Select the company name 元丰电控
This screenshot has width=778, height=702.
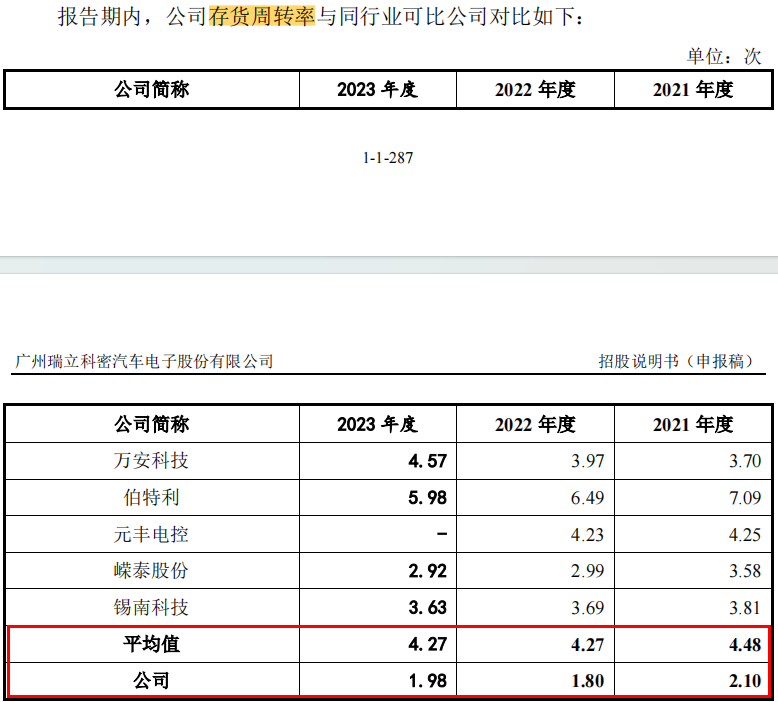click(151, 534)
